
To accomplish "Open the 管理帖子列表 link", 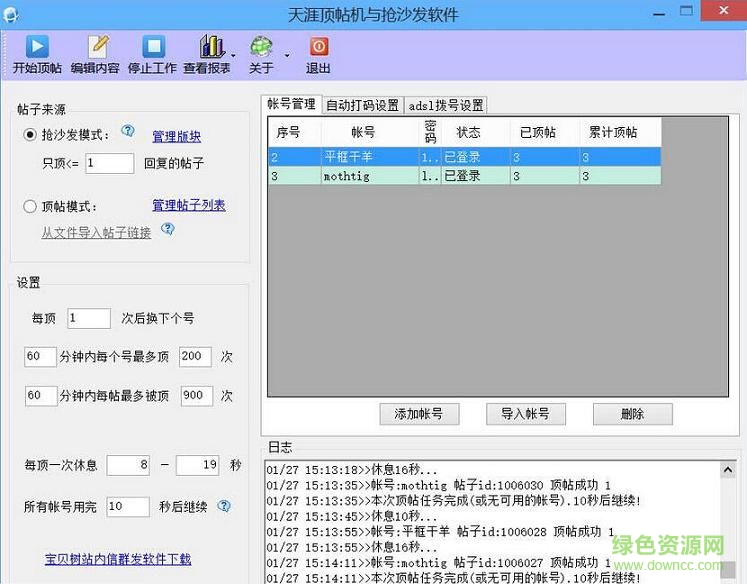I will tap(188, 205).
